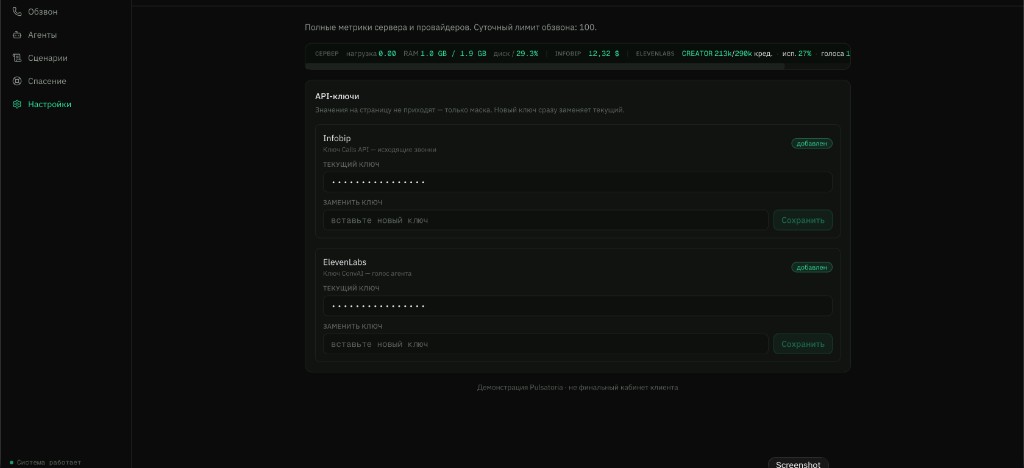Click the Сценарии sidebar icon
1024x468 pixels.
click(17, 58)
